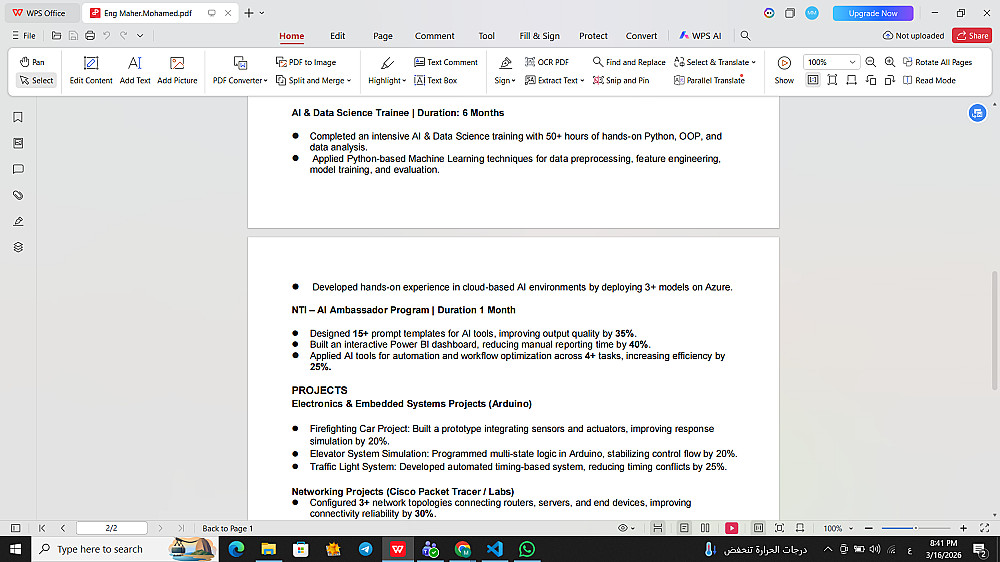Open the Comments sidebar panel
The width and height of the screenshot is (1000, 562).
(18, 169)
